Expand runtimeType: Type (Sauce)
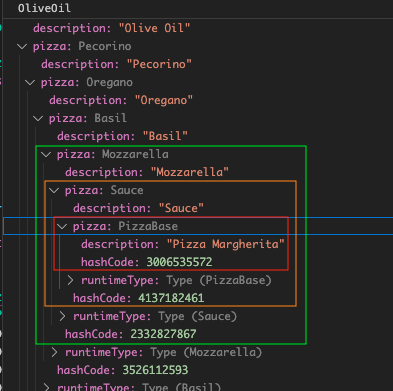 coord(62,316)
